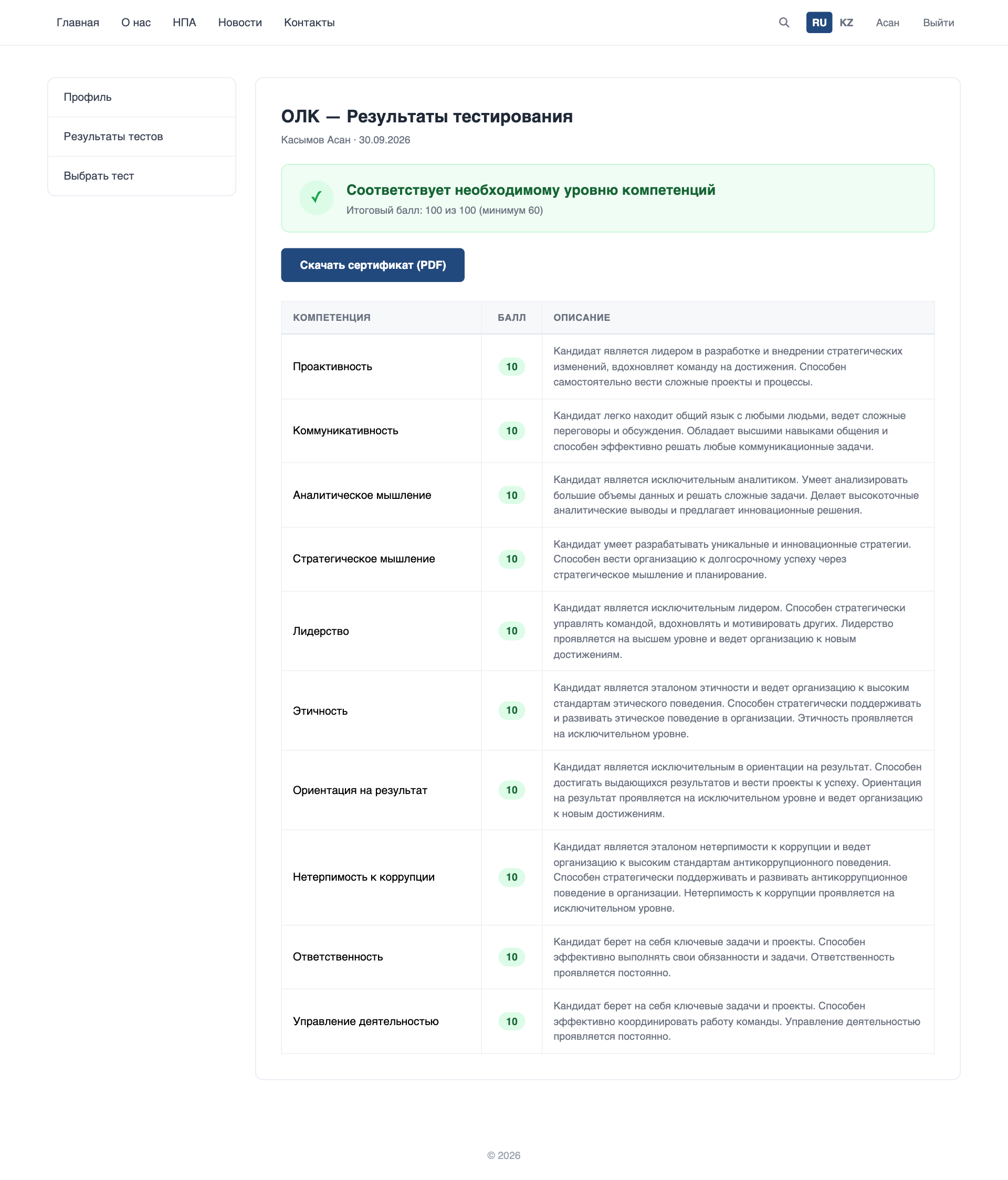Open Выбрать тест in sidebar
Viewport: 1008px width, 1180px height.
tap(142, 176)
